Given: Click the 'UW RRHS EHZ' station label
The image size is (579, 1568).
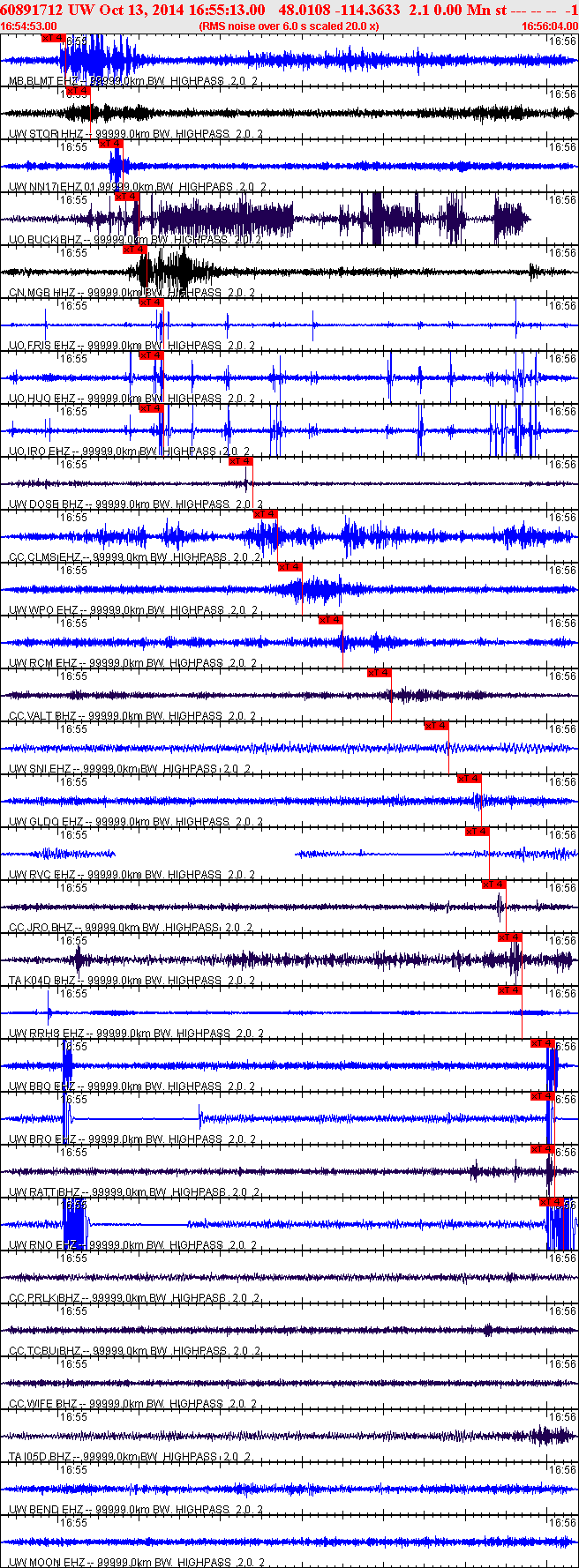Looking at the screenshot, I should (46, 1034).
